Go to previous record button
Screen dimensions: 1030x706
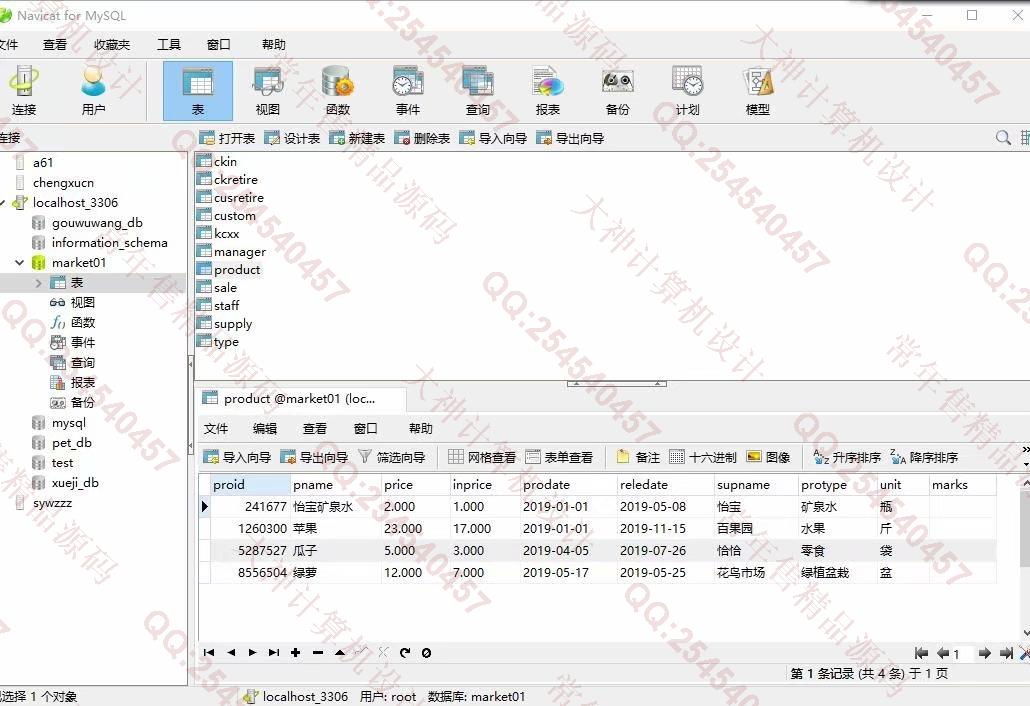[x=231, y=652]
